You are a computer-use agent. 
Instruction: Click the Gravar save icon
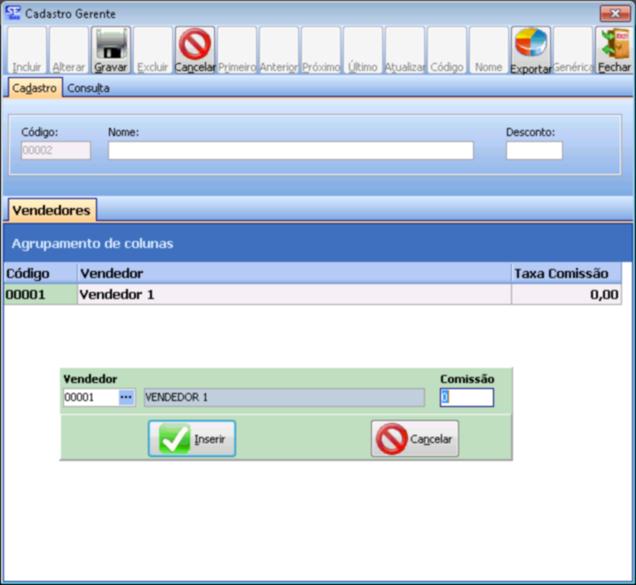click(111, 46)
